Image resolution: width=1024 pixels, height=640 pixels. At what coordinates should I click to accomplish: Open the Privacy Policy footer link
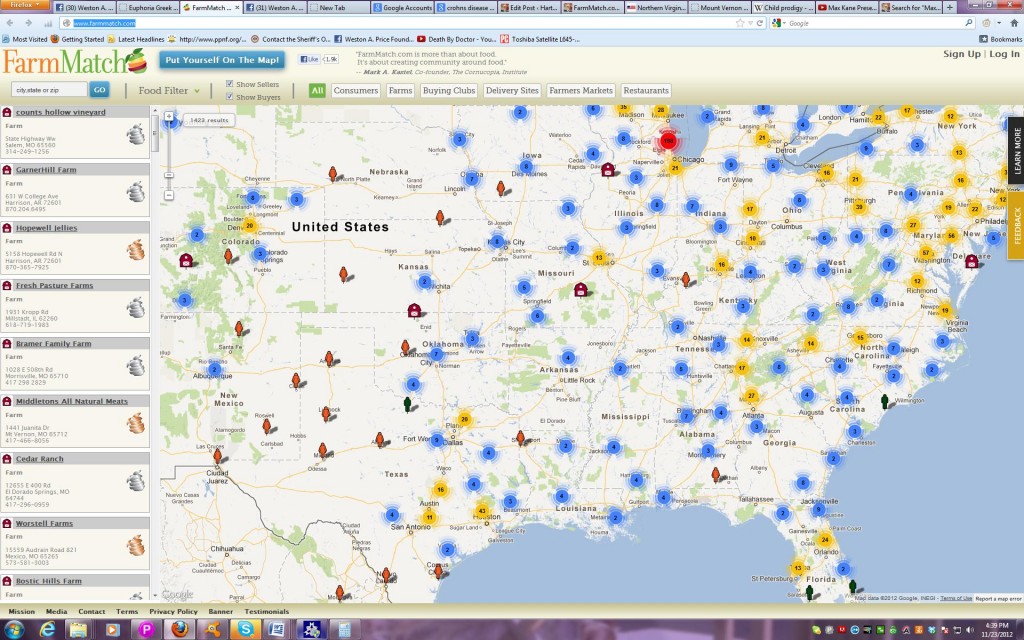[173, 612]
